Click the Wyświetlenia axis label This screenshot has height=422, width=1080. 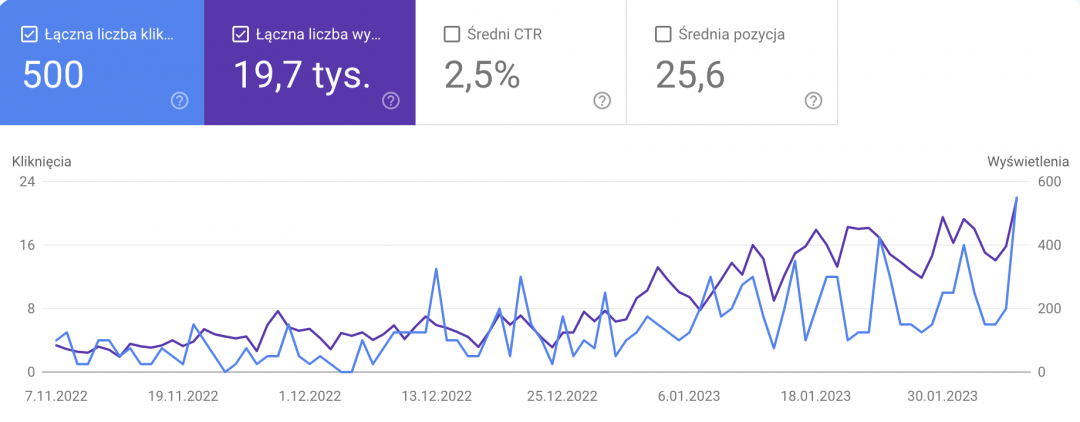point(1028,161)
